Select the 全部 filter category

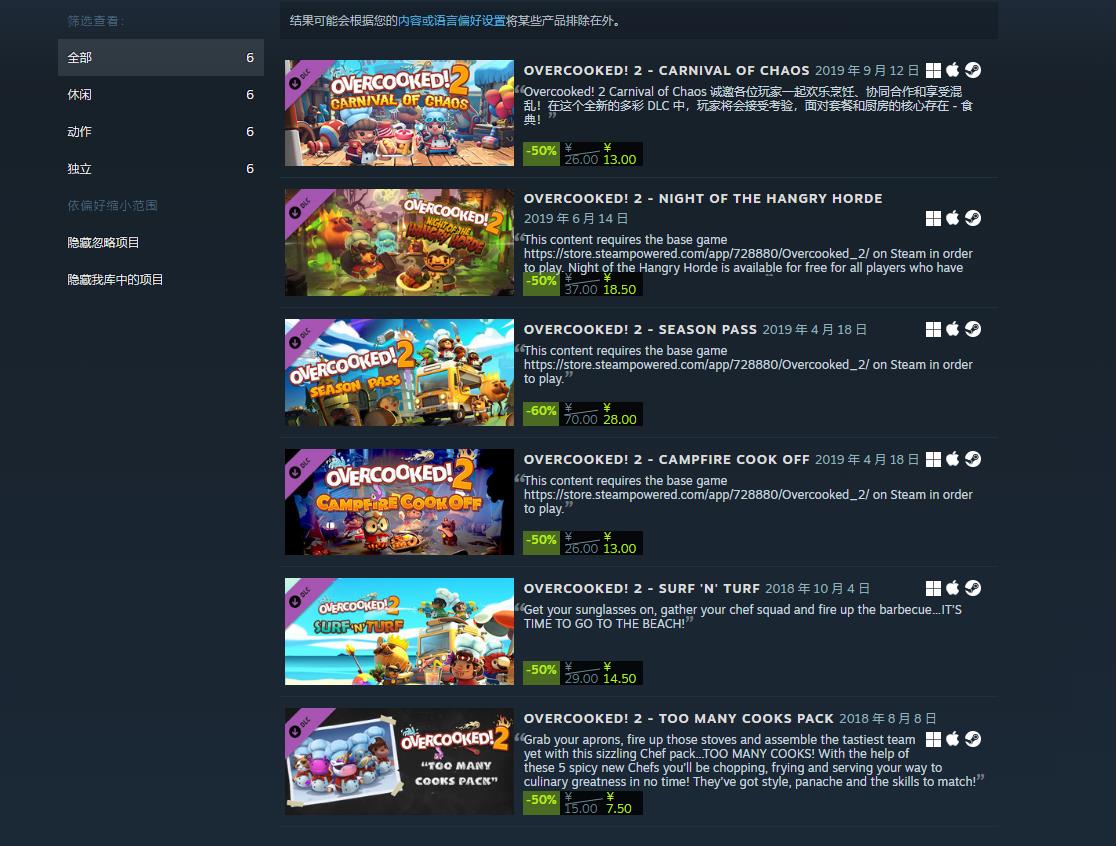pos(161,58)
